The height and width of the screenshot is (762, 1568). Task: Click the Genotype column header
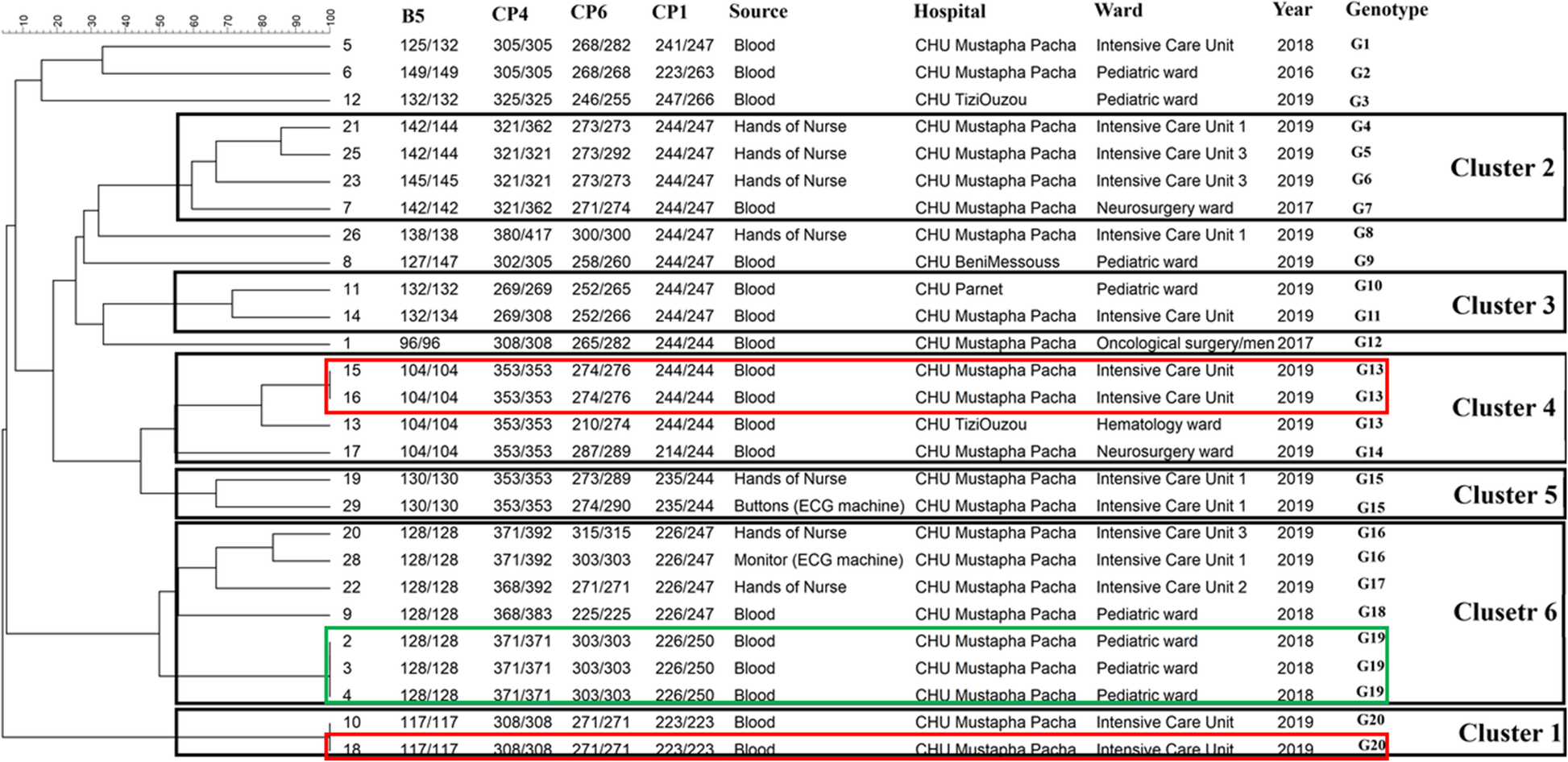click(1387, 10)
